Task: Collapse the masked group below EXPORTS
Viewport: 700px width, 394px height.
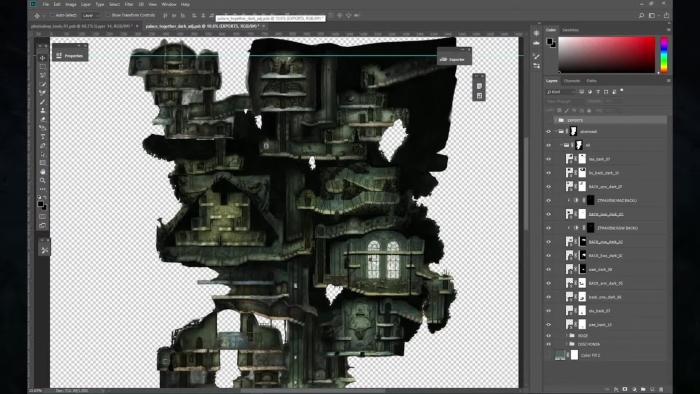Action: (556, 132)
